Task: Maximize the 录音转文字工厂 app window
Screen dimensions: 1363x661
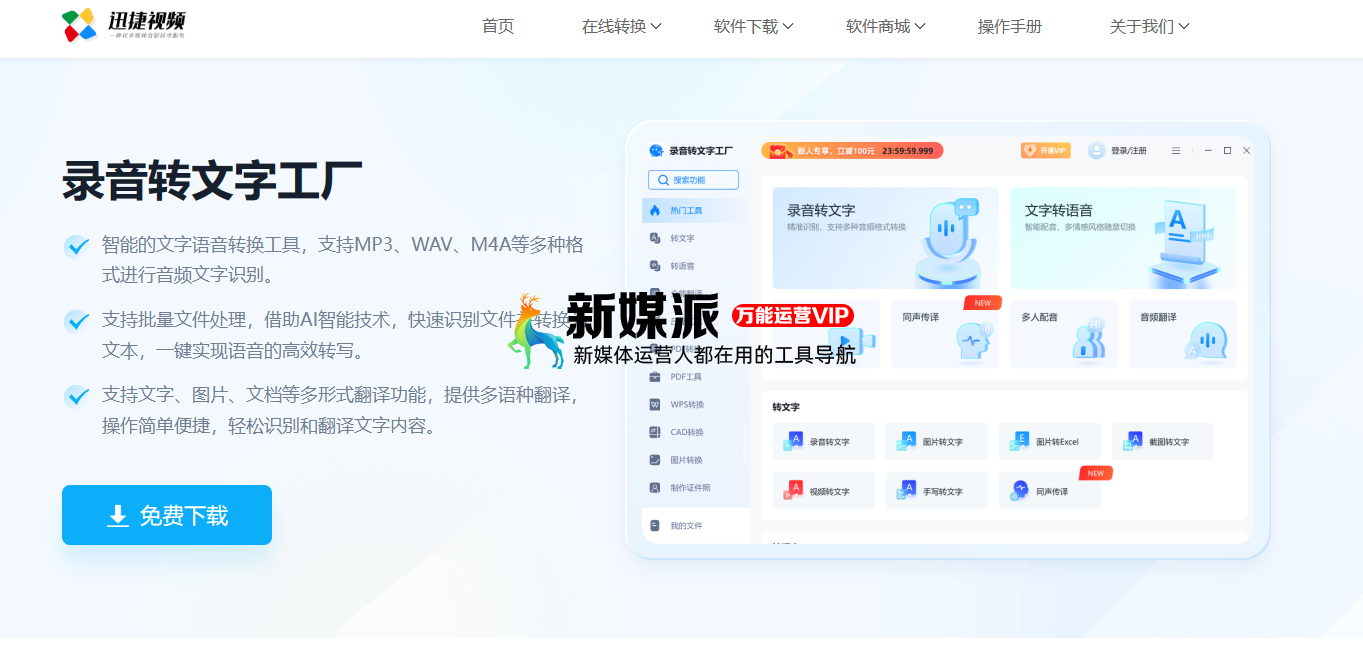Action: [x=1227, y=151]
